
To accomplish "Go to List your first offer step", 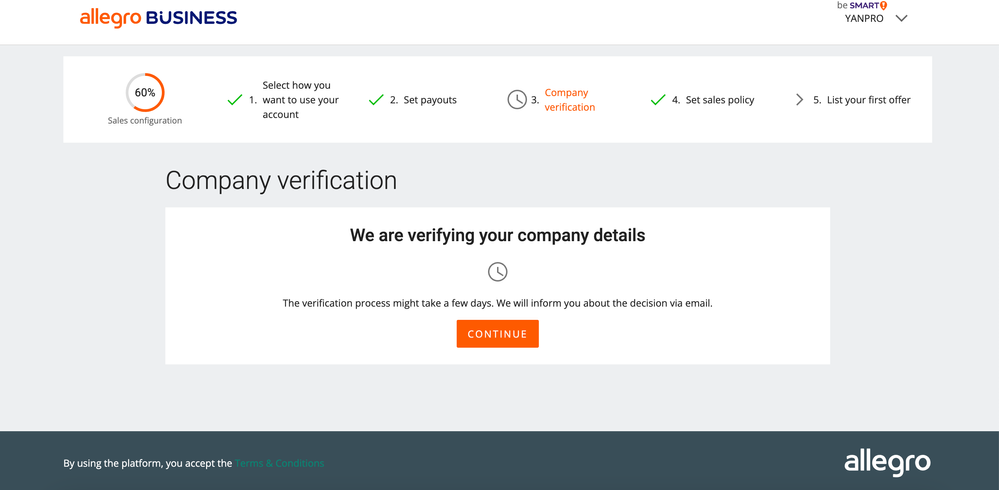I will tap(868, 100).
